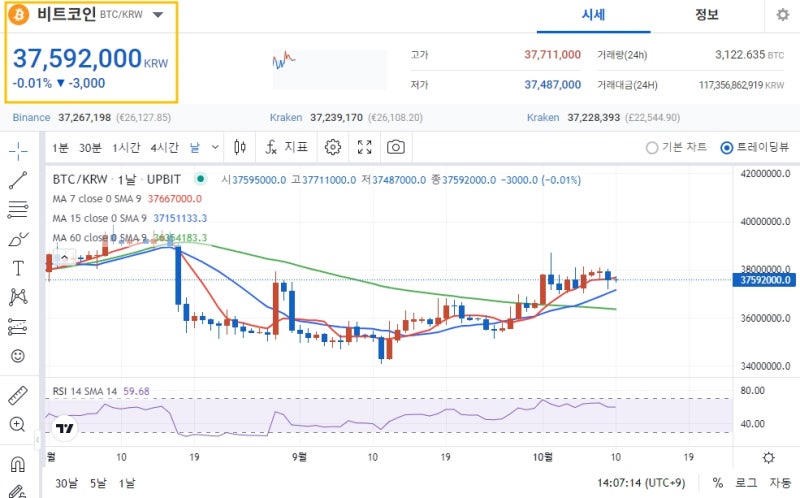Screen dimensions: 800x498
Task: Click the Kraken price 37,239,170
Action: coord(336,117)
